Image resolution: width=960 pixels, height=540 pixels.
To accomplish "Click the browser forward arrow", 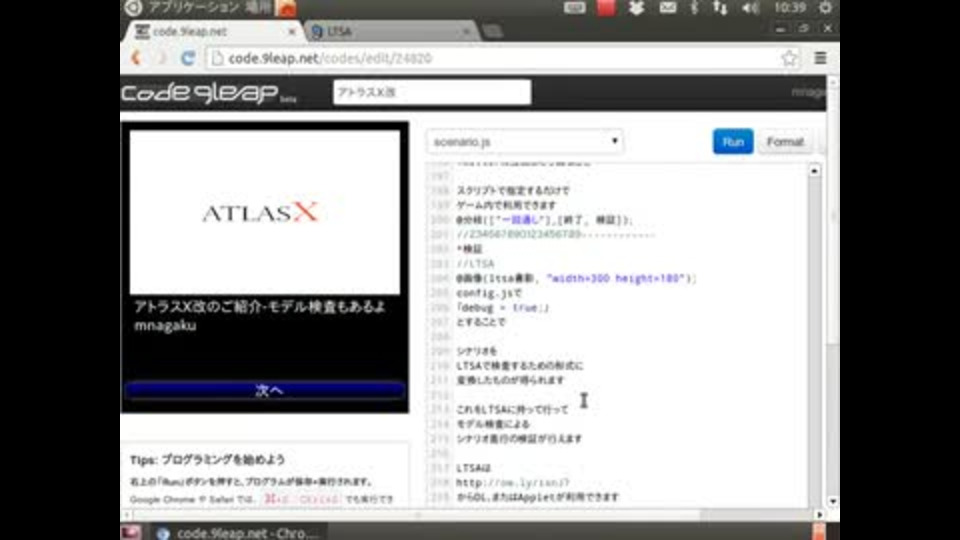I will [x=162, y=58].
